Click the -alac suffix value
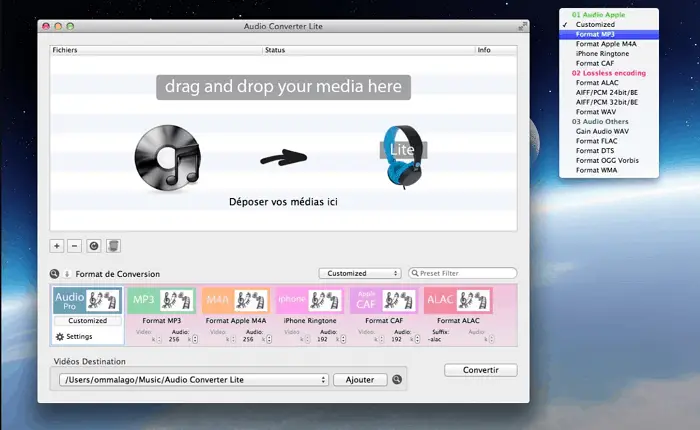The width and height of the screenshot is (700, 430). click(x=434, y=339)
